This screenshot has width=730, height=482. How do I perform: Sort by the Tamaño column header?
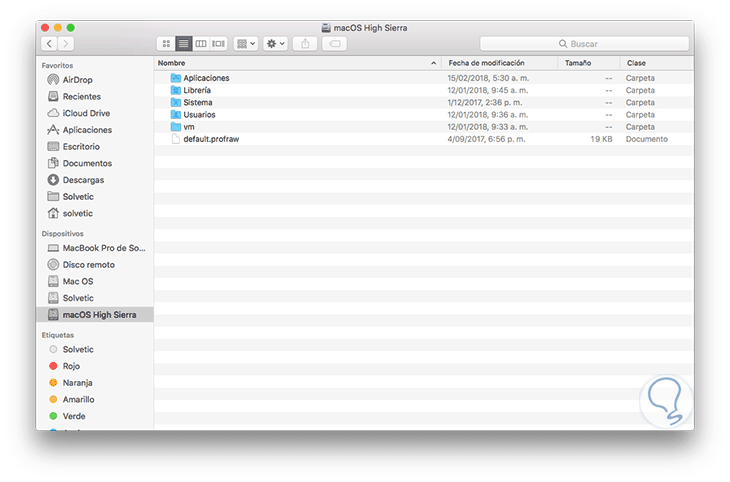[x=589, y=63]
